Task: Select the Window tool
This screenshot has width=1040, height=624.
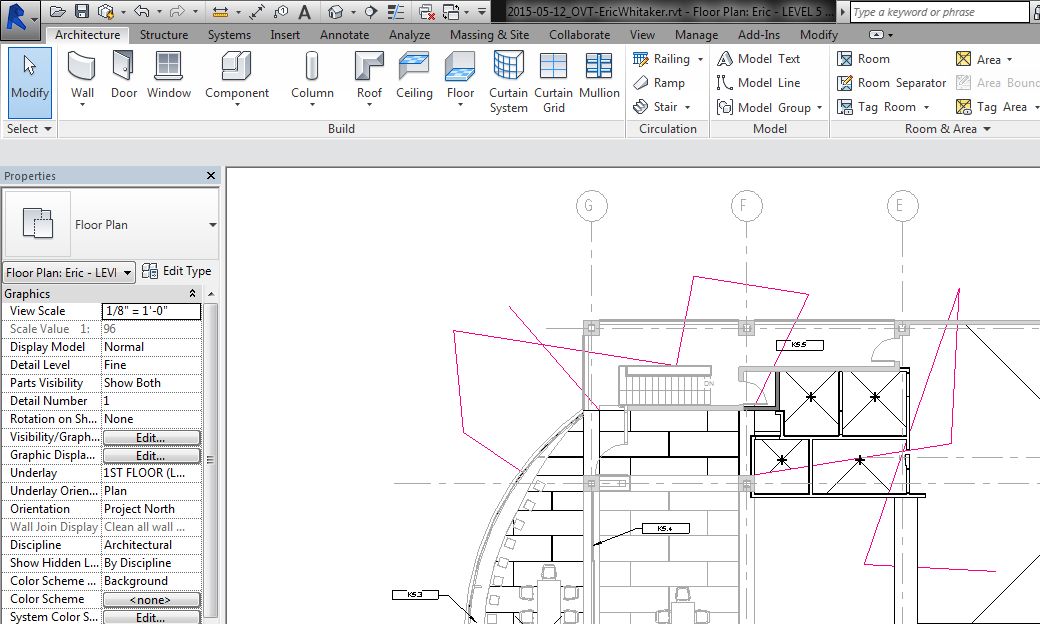Action: click(x=168, y=76)
